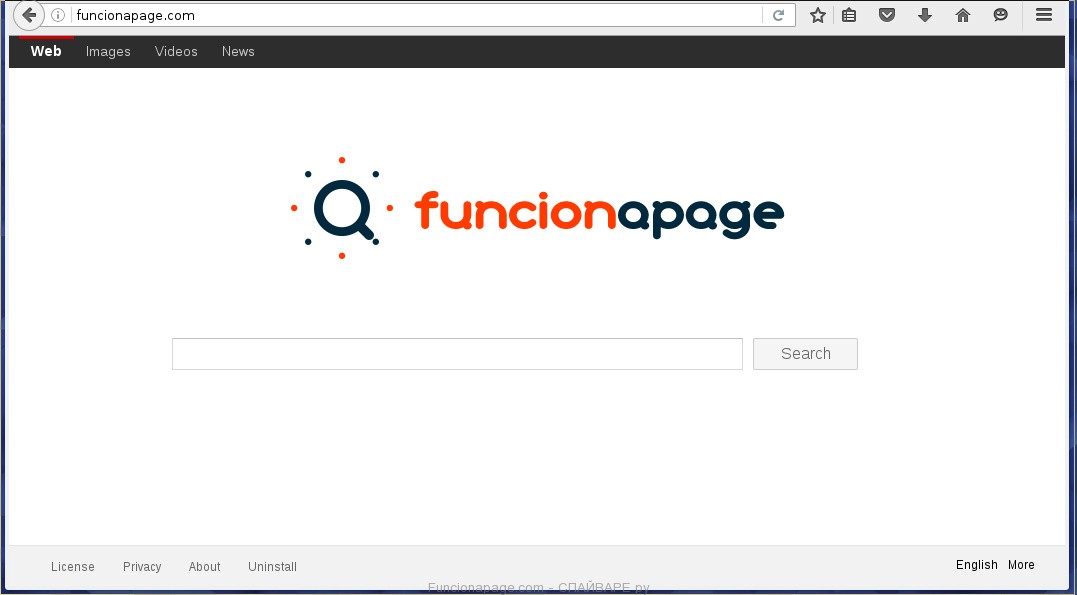This screenshot has width=1077, height=595.
Task: Open the Uninstall footer link
Action: [273, 567]
